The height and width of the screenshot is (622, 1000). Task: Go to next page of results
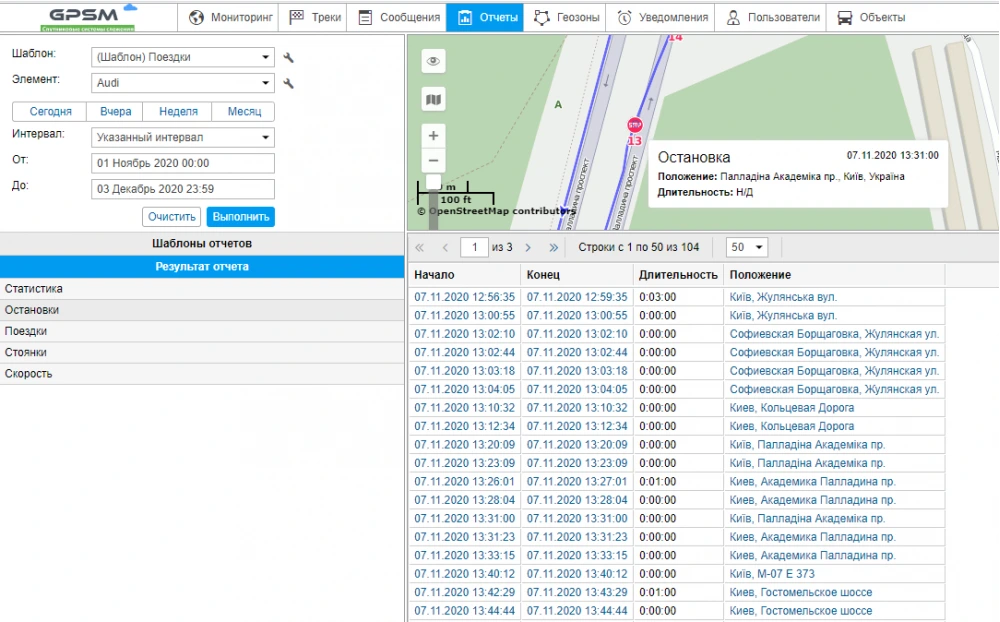coord(528,247)
